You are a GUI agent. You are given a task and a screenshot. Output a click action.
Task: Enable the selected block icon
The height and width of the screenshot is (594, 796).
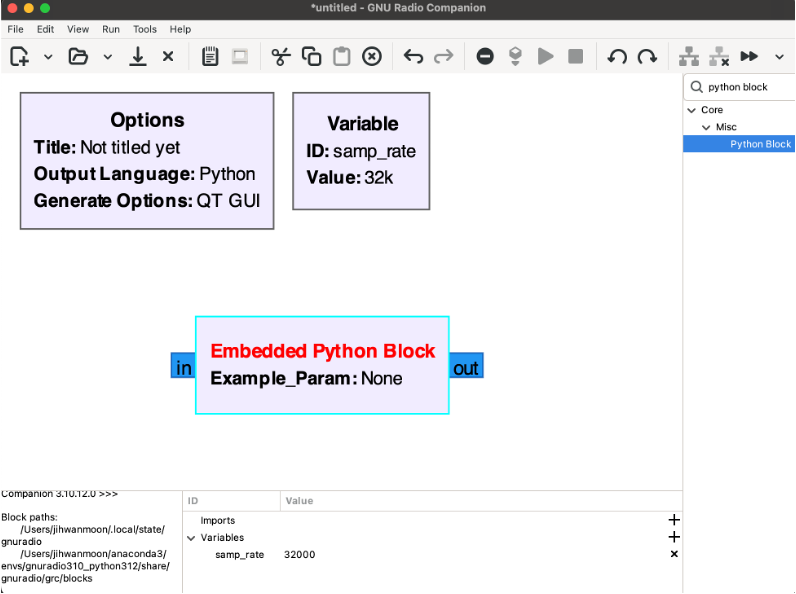pos(689,56)
